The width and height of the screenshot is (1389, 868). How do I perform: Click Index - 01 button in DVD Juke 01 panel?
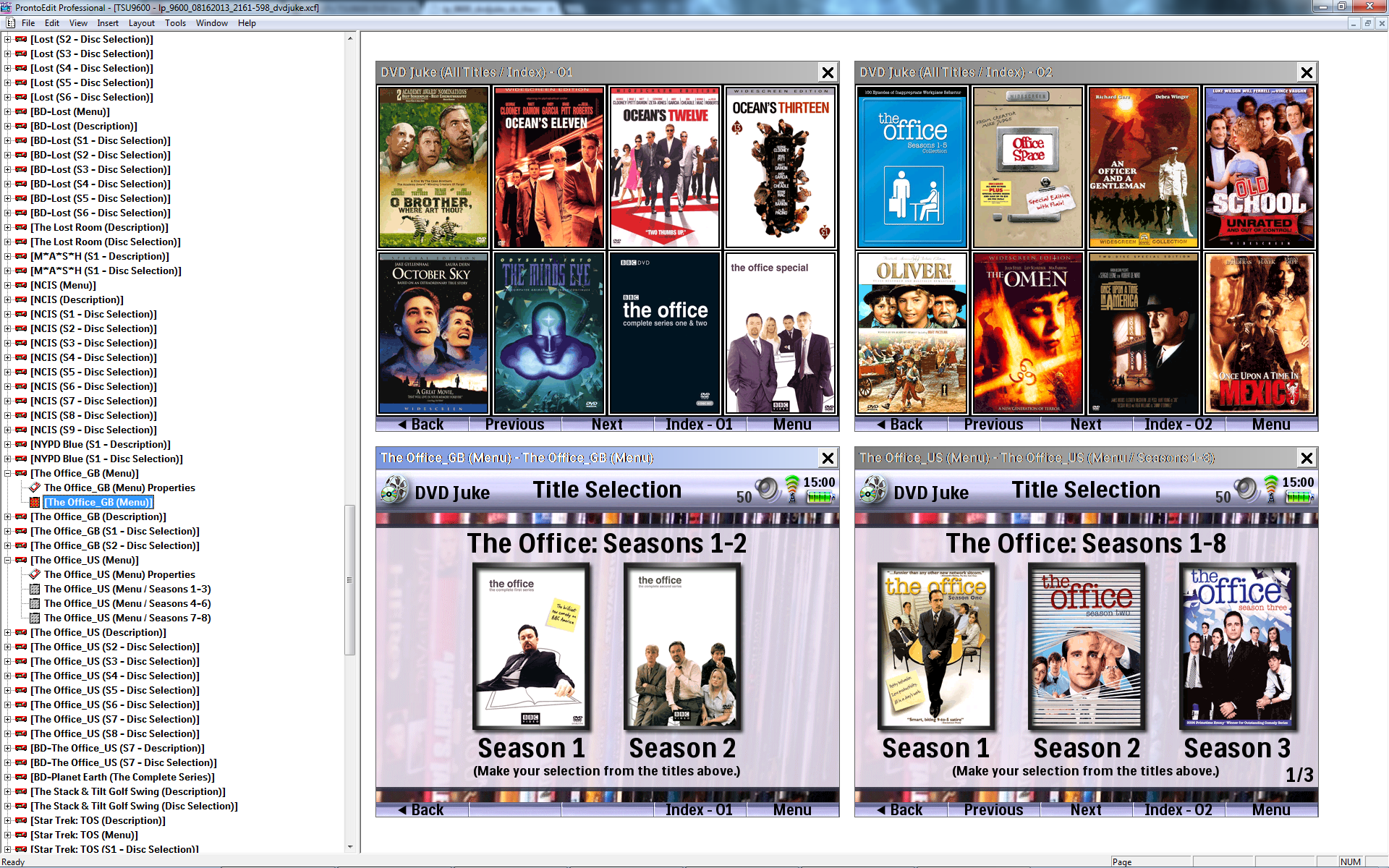[x=700, y=425]
